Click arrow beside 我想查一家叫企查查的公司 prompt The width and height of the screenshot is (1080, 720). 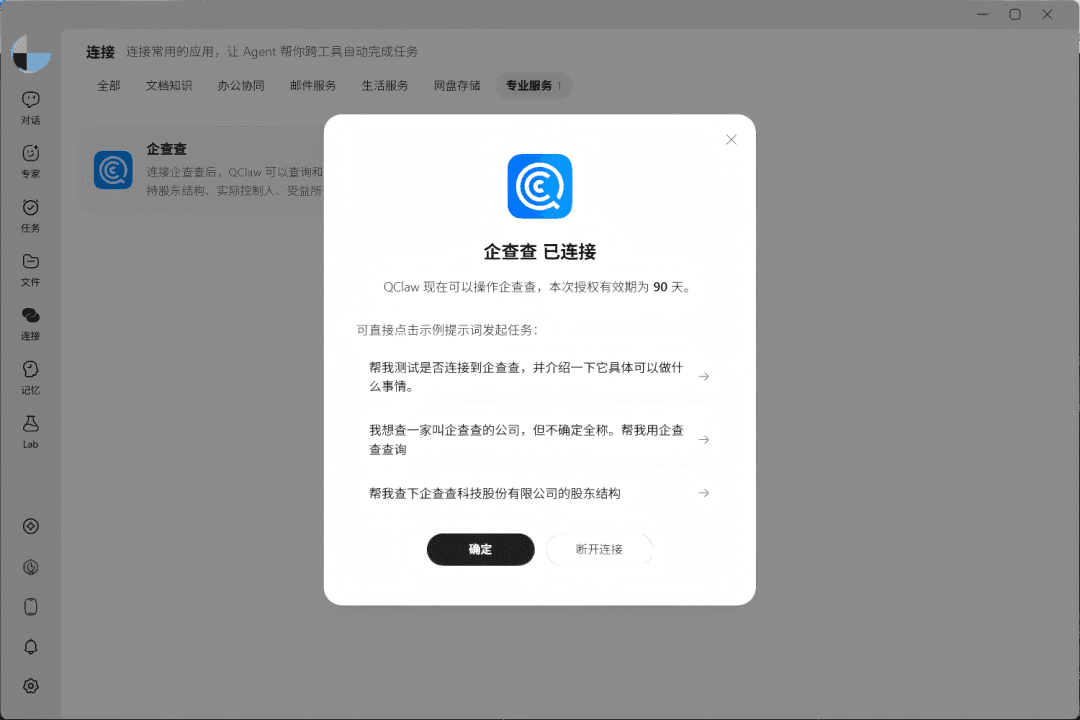click(704, 440)
